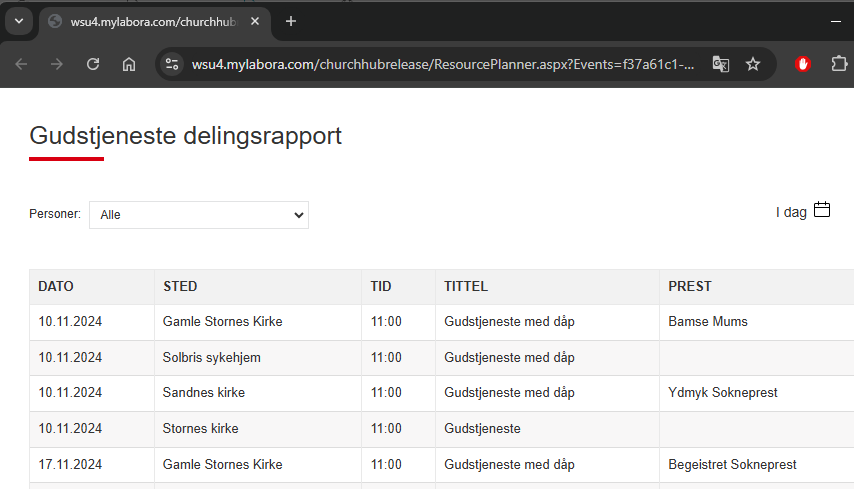Click the address bar URL field
Viewport: 854px width, 489px height.
(440, 64)
